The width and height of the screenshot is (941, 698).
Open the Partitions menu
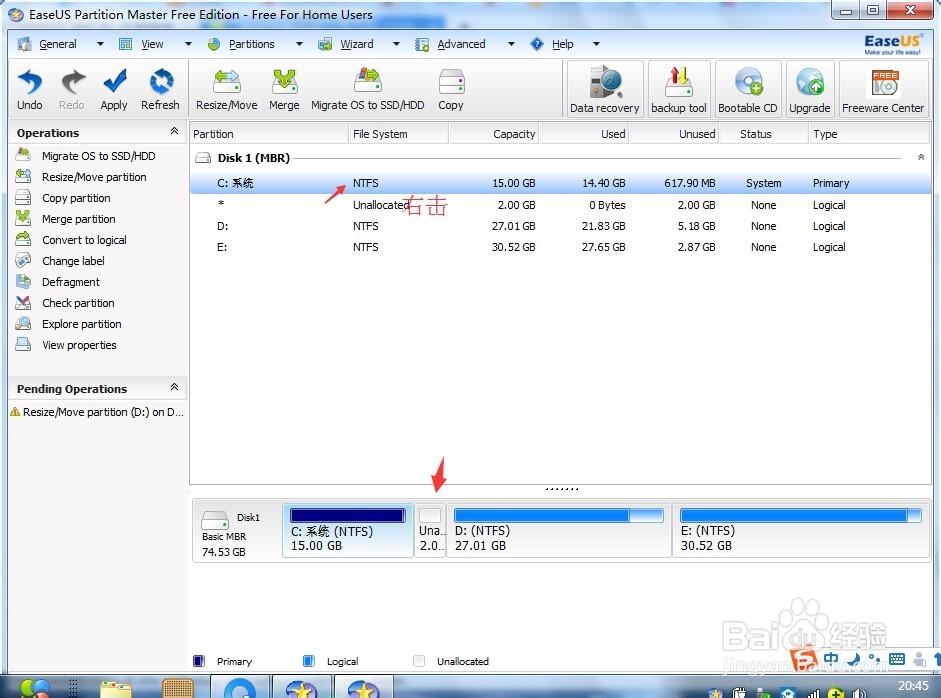click(251, 44)
